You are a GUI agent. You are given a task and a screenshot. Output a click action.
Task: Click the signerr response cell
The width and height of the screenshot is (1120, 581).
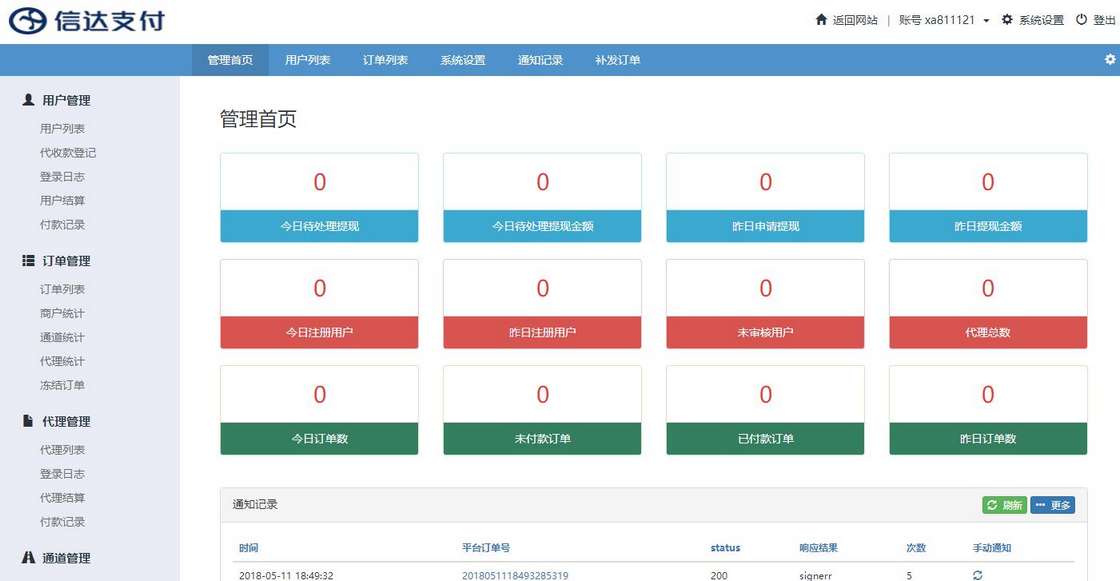[x=816, y=575]
